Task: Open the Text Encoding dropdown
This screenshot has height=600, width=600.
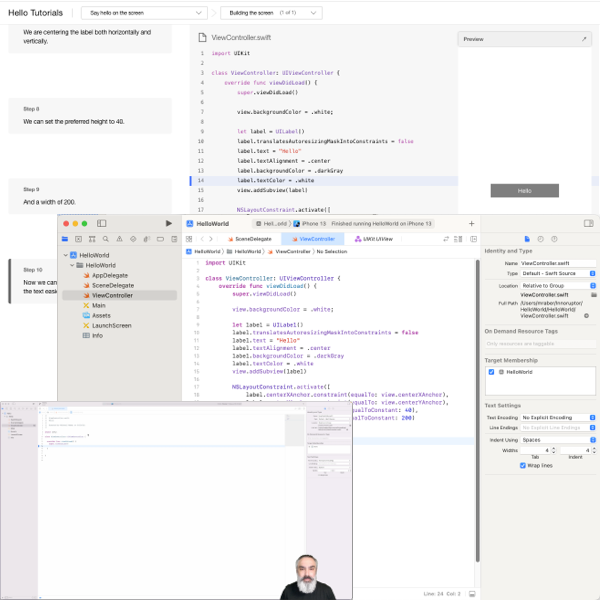Action: [558, 417]
